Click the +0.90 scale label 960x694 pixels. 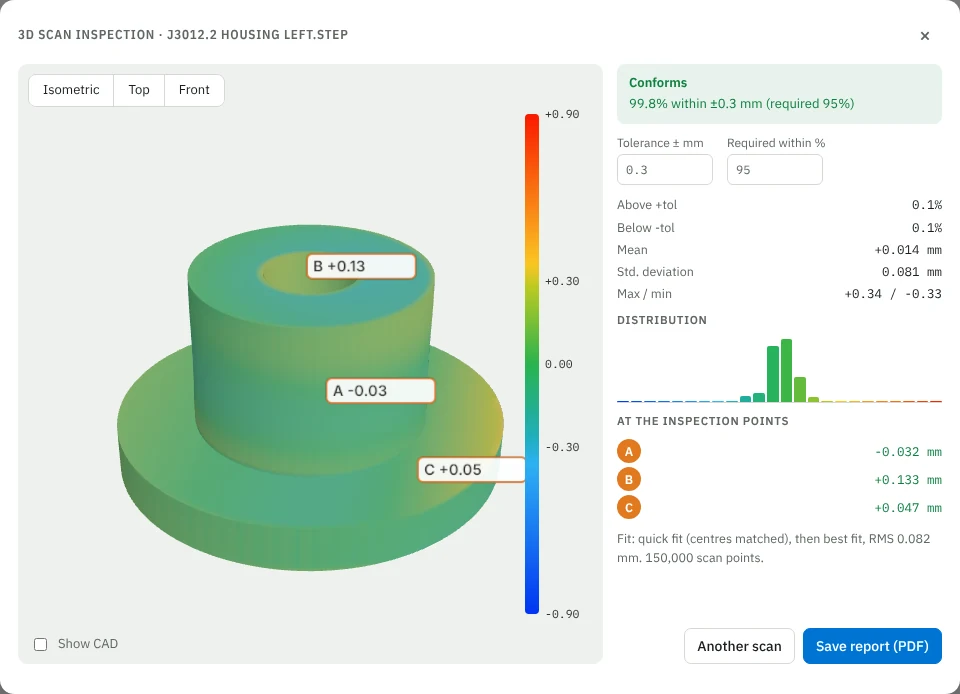(561, 114)
